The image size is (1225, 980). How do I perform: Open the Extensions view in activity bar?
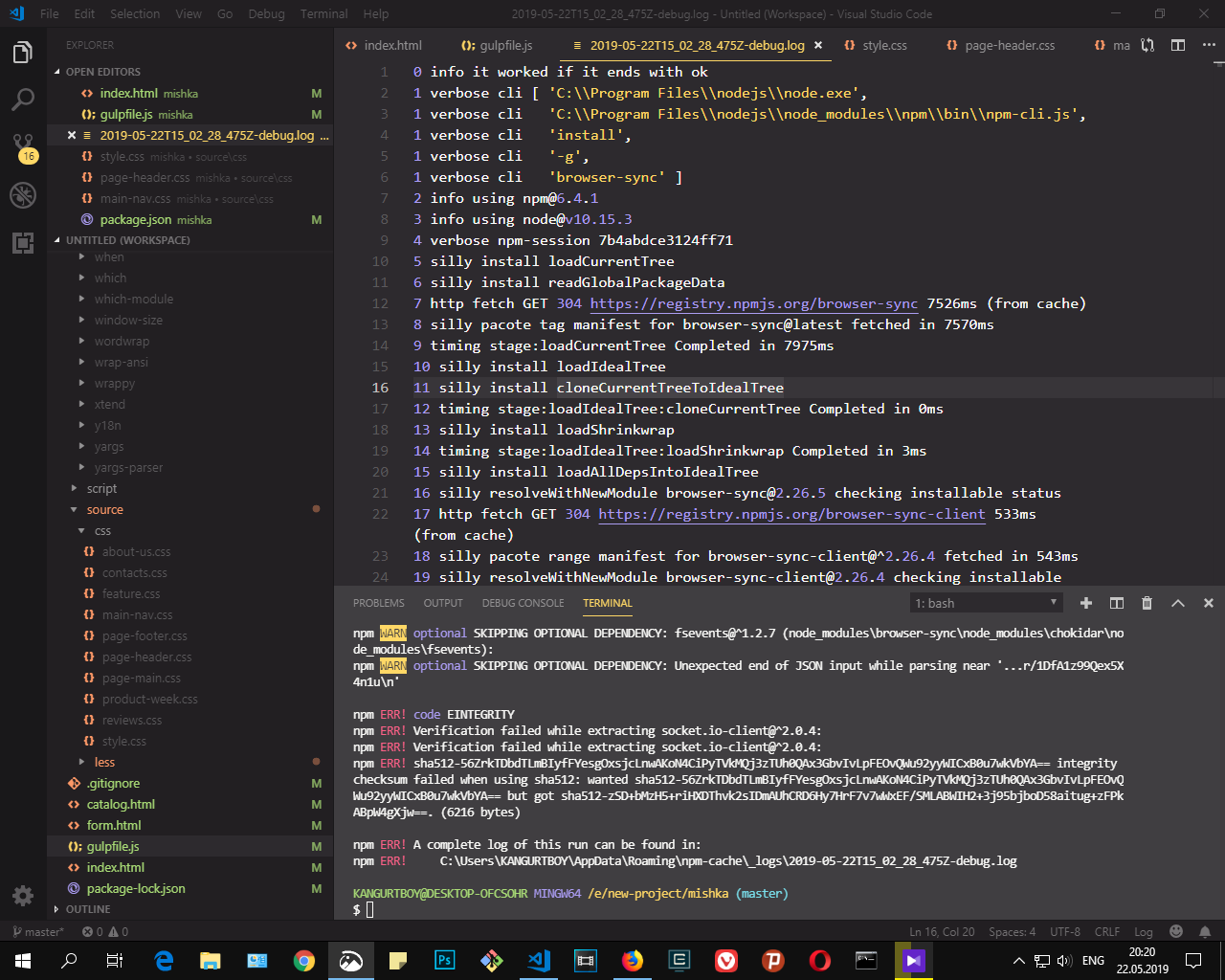coord(23,243)
